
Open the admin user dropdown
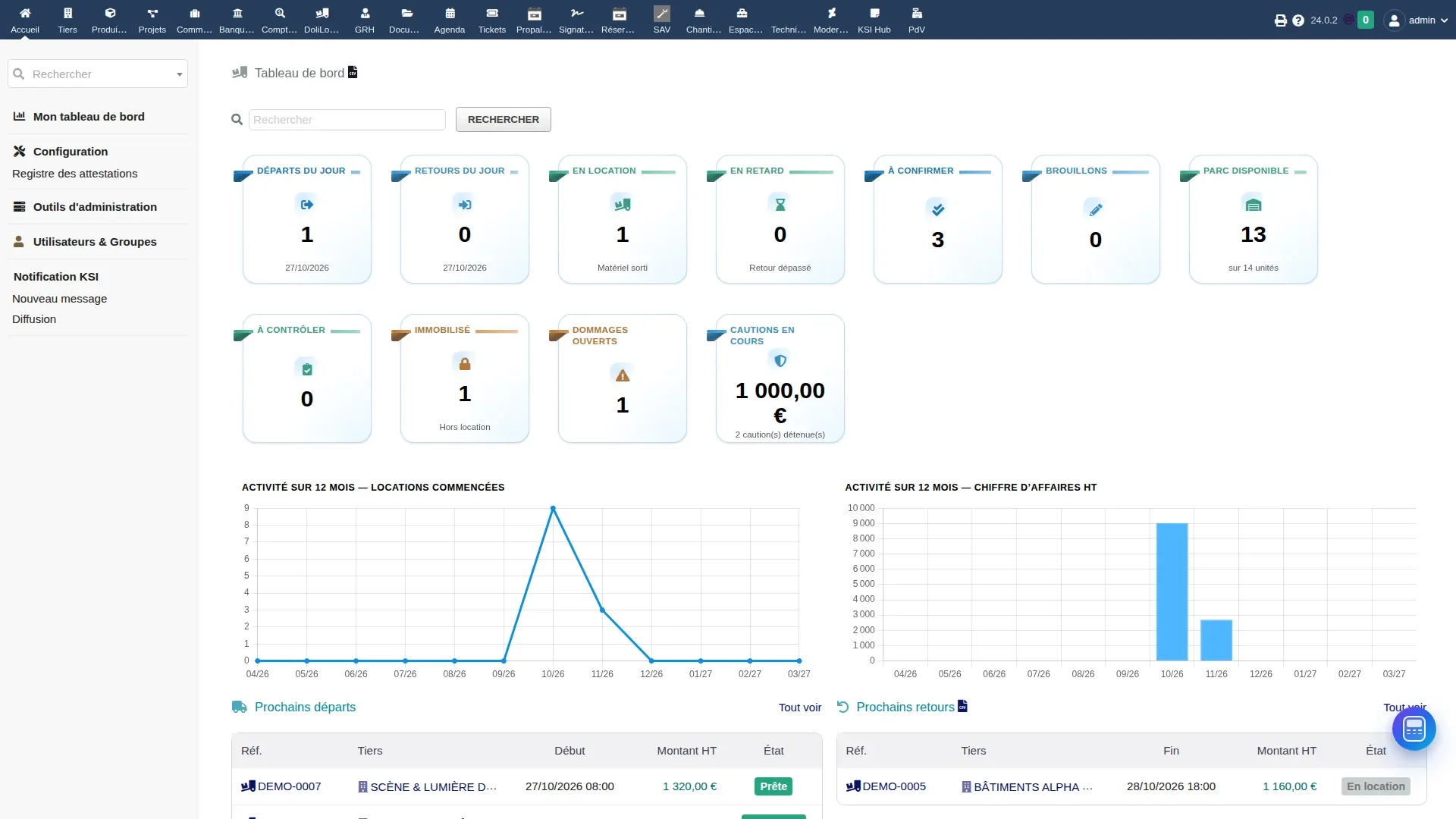[1416, 20]
